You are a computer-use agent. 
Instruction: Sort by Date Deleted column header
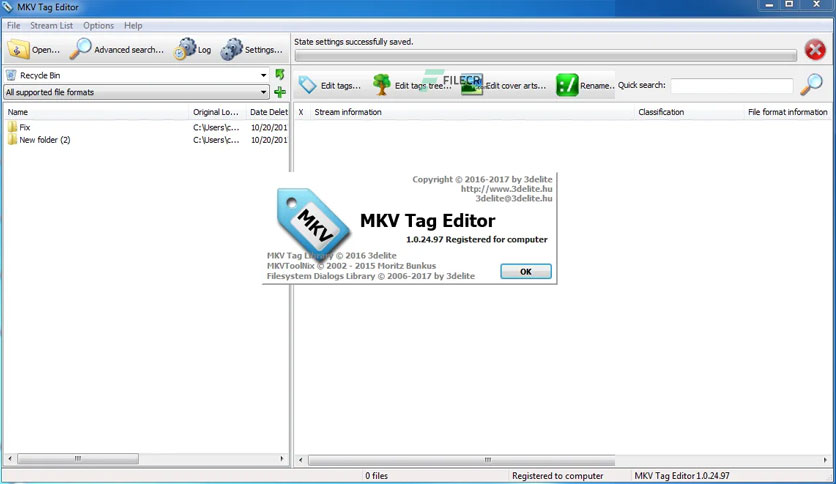pos(268,112)
